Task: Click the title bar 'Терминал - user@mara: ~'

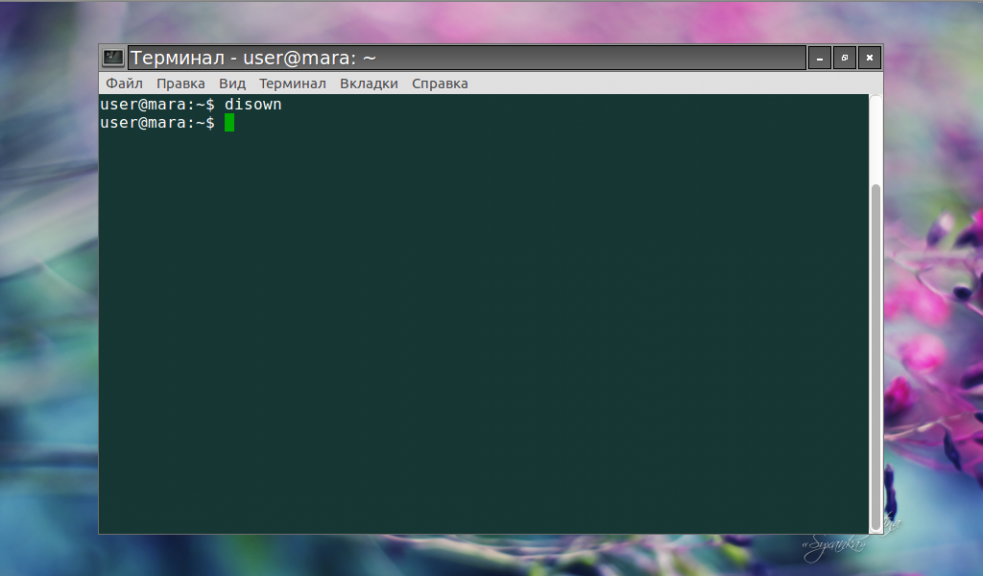Action: coord(466,58)
